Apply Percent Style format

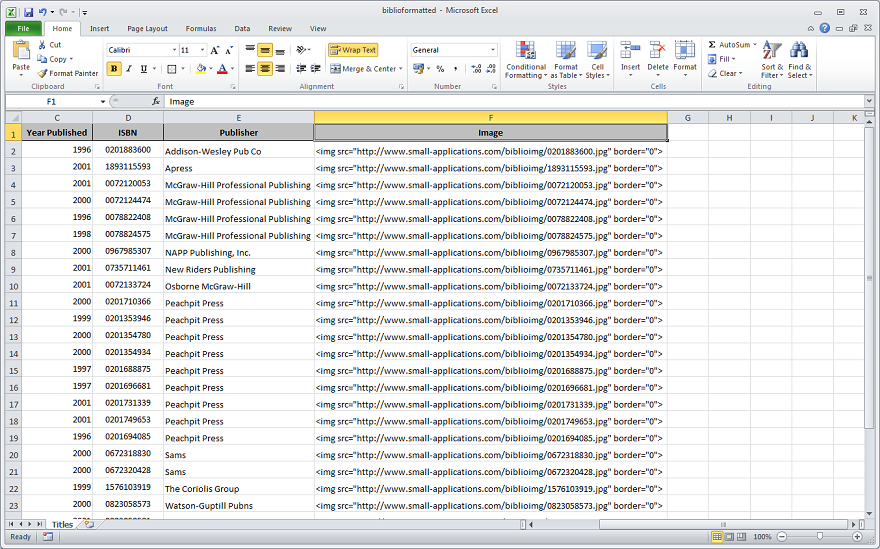[x=441, y=69]
